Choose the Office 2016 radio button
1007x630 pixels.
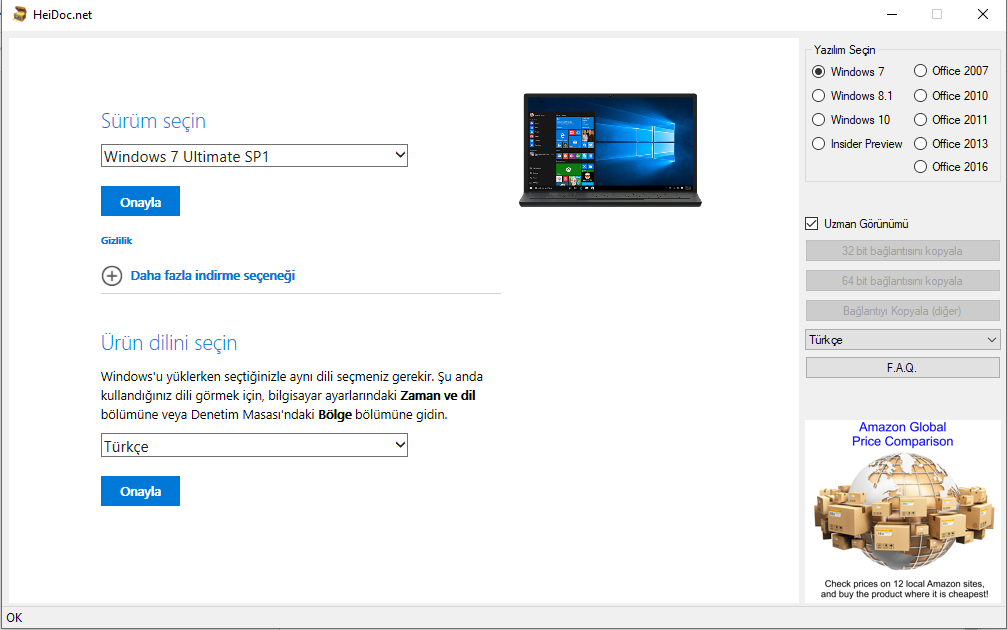920,166
